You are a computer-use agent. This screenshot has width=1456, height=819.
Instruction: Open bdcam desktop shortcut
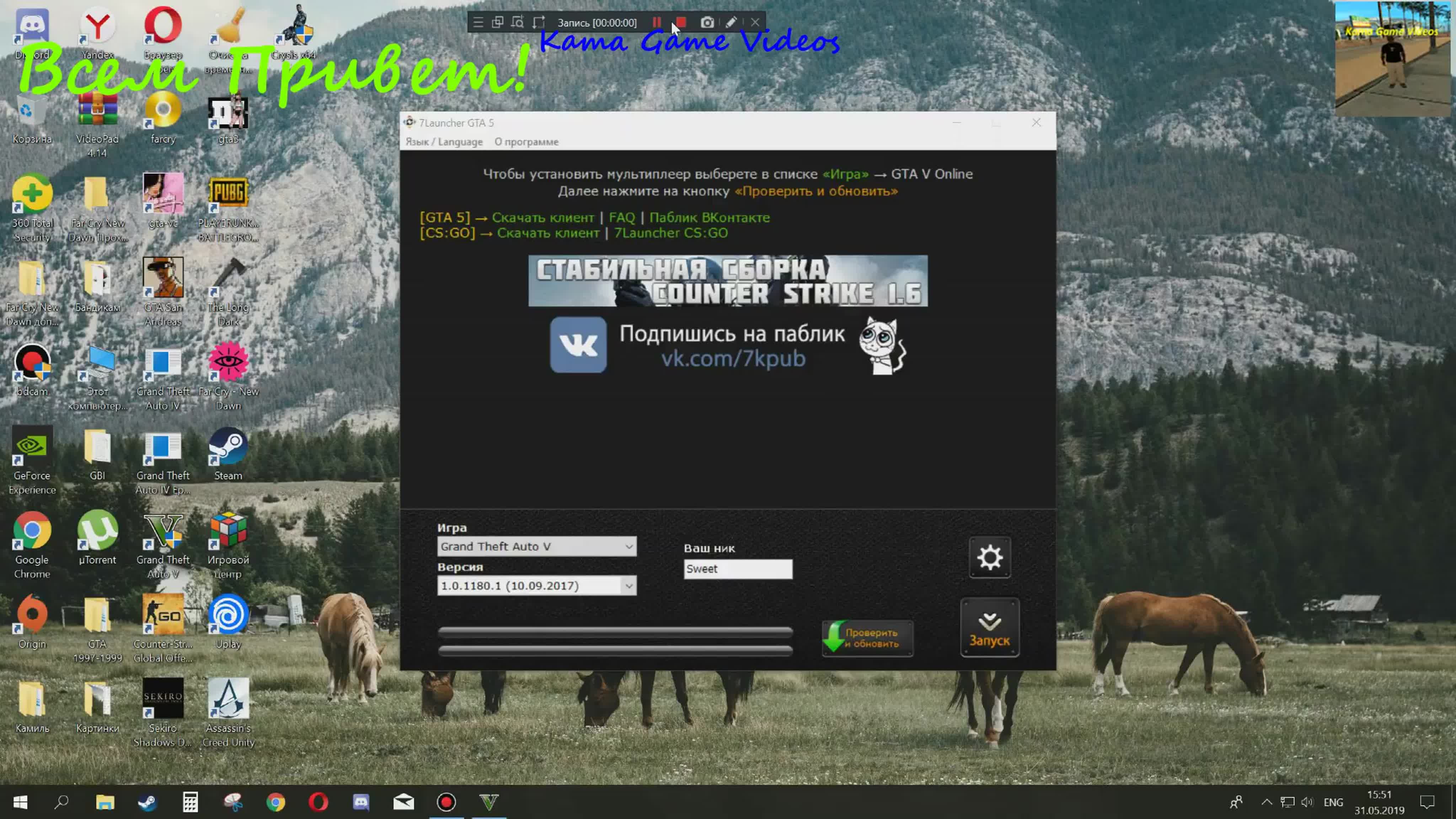tap(32, 371)
